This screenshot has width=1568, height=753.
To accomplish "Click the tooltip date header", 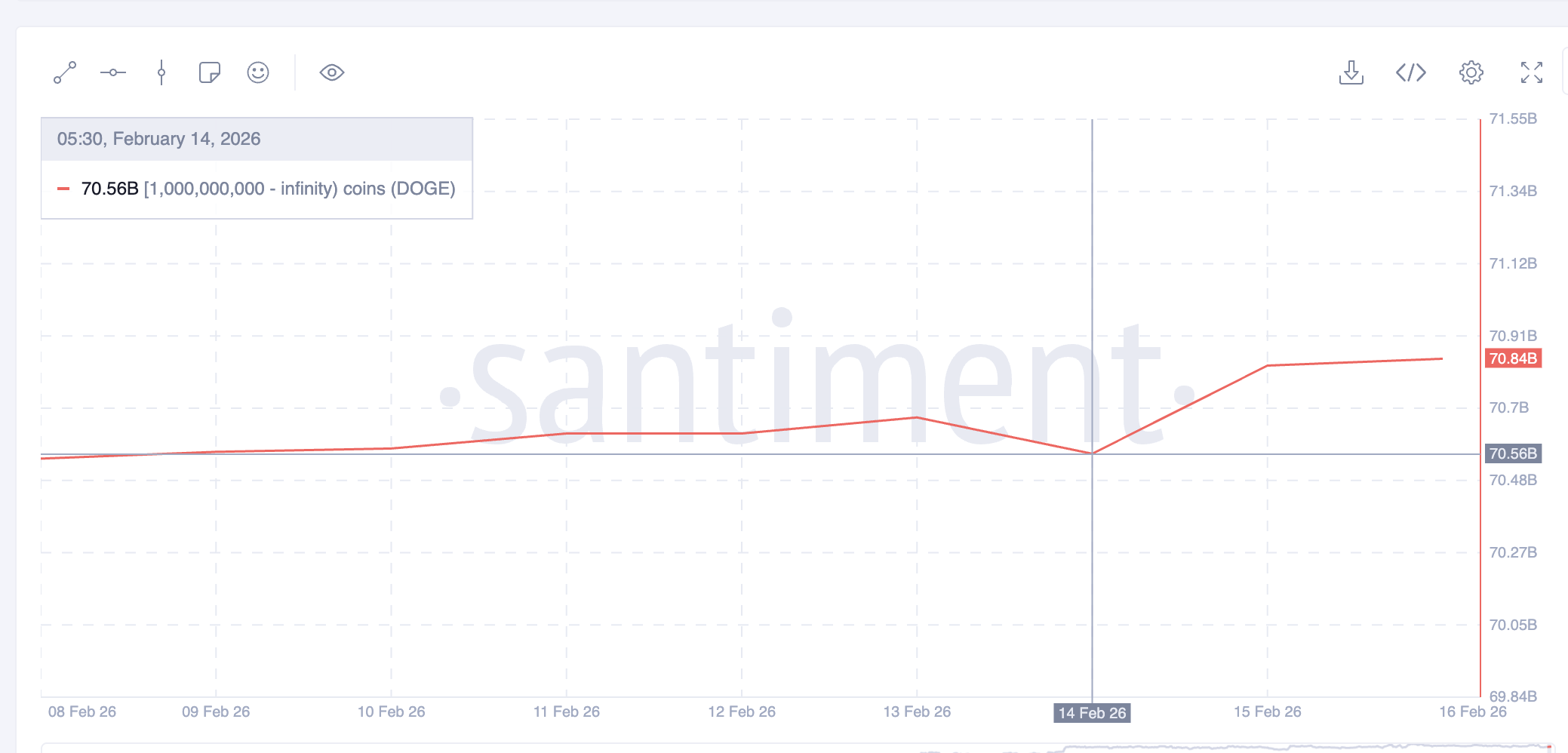I will click(x=158, y=139).
